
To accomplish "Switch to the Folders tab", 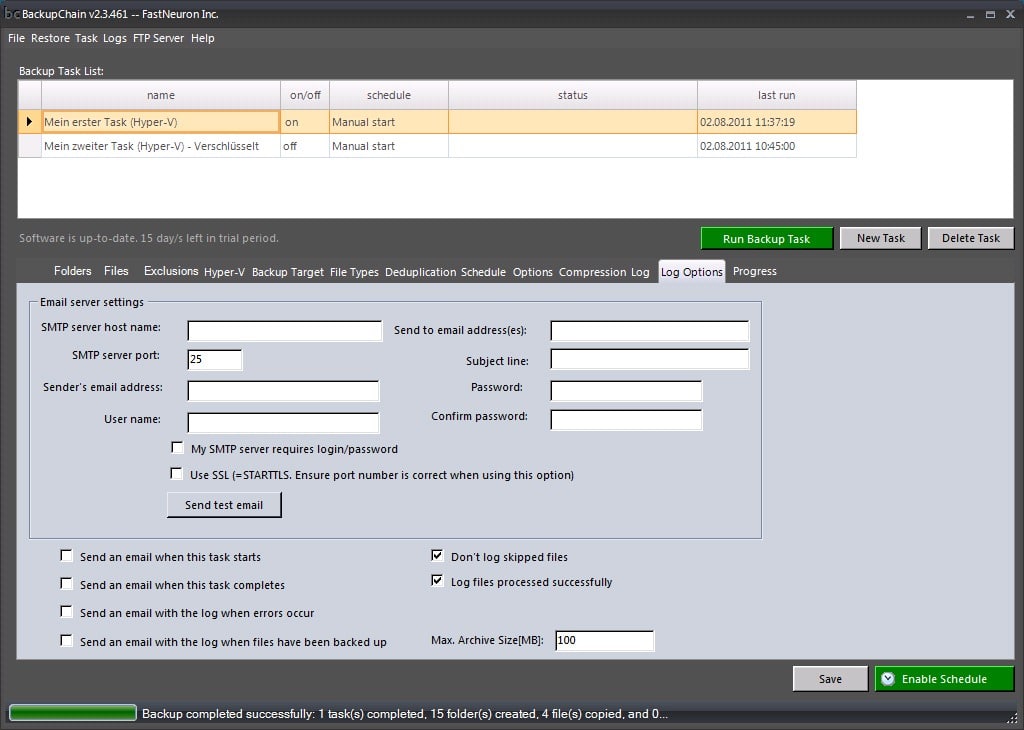I will coord(72,270).
